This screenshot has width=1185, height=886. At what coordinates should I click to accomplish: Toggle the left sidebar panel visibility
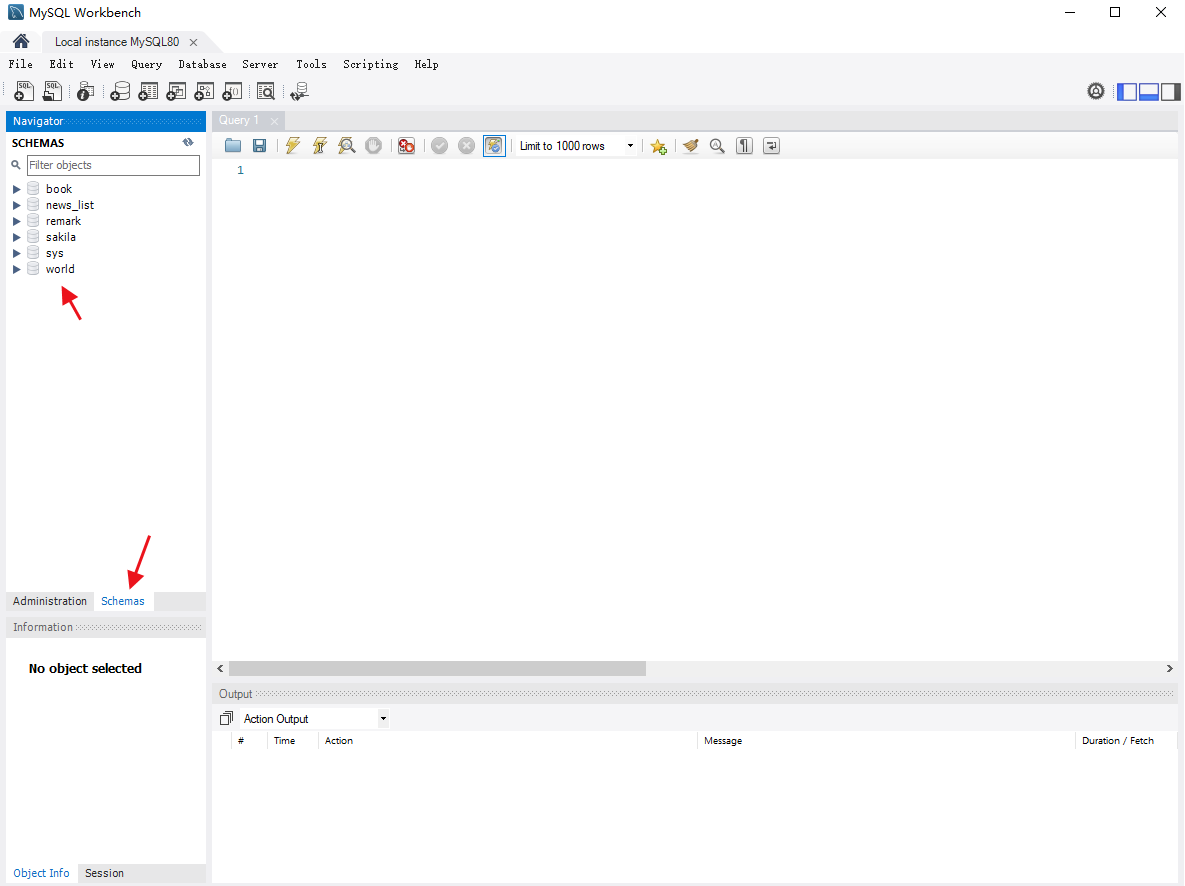1127,91
